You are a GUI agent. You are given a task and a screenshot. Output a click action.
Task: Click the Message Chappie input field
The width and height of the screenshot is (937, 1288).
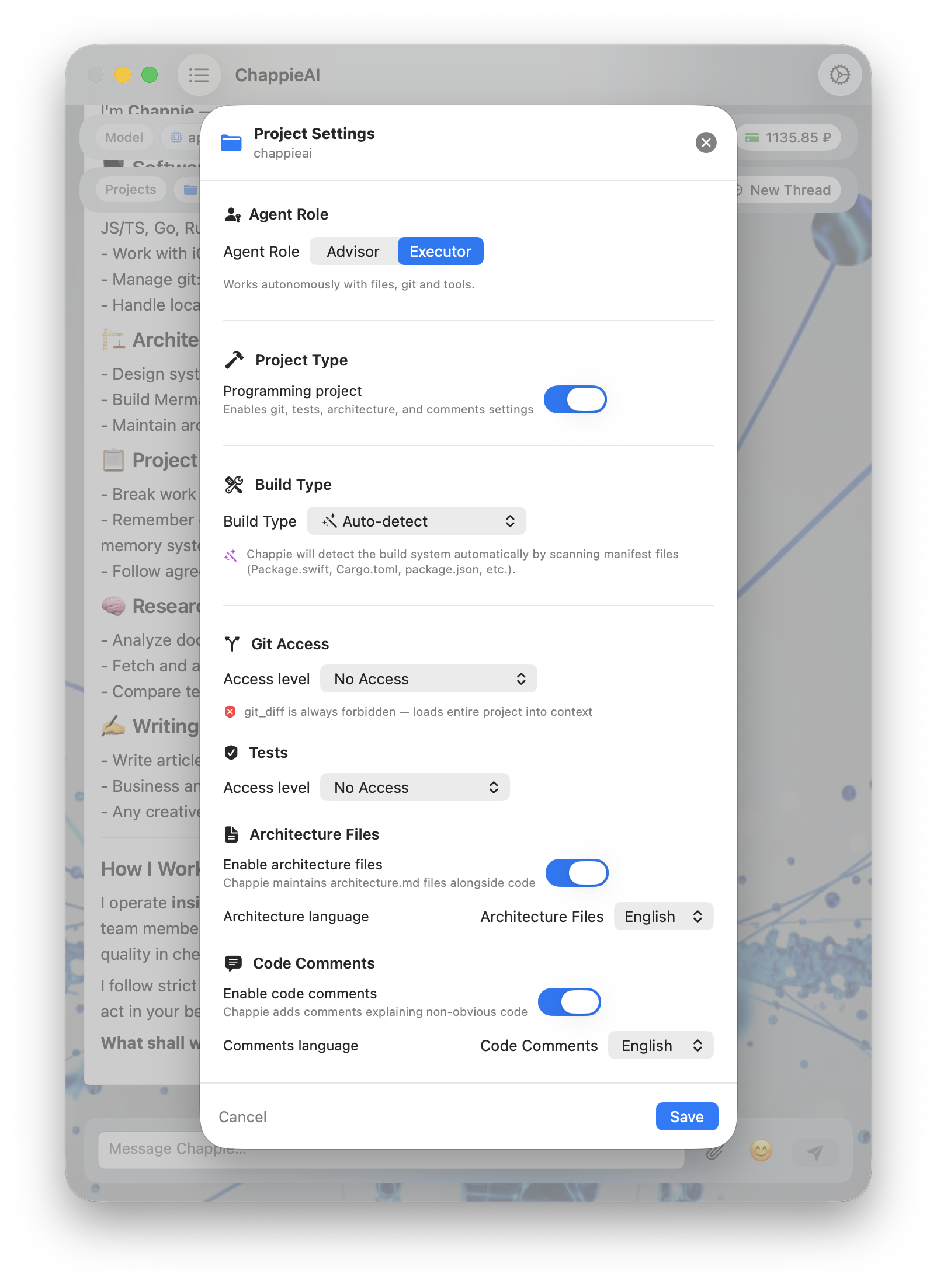(x=391, y=1150)
